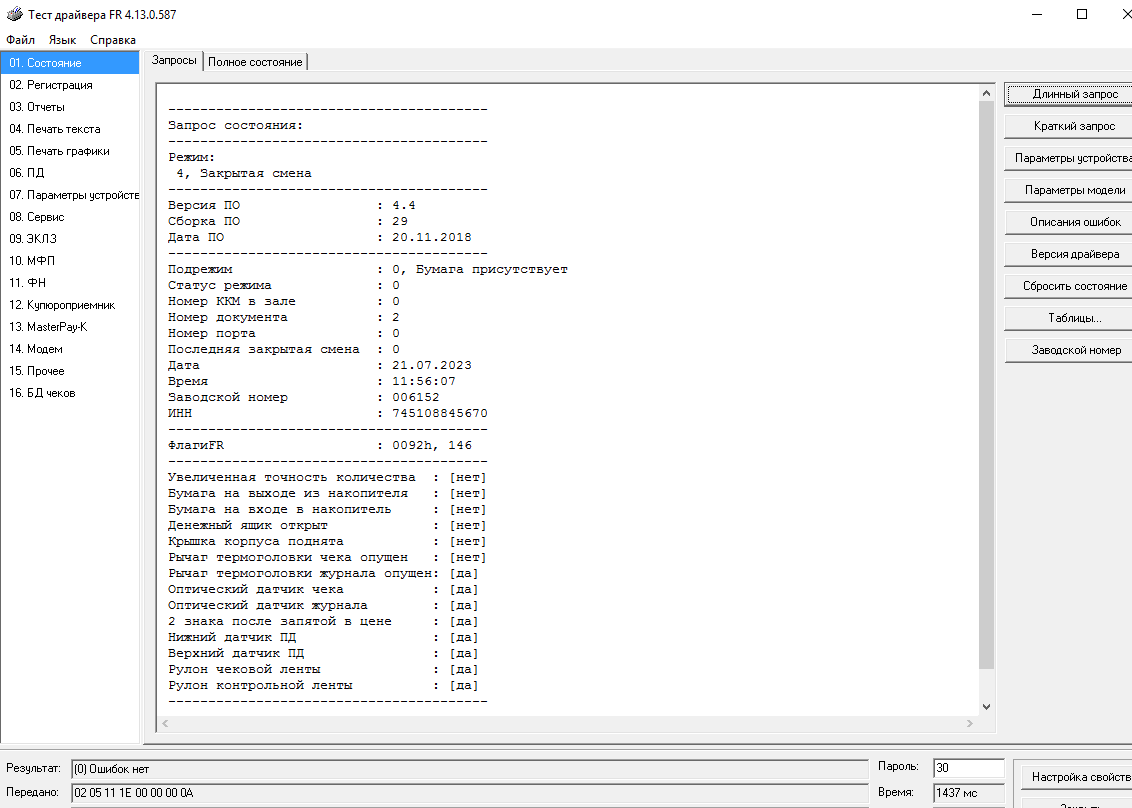This screenshot has width=1132, height=808.
Task: Click the Время field showing 1437 мс
Action: (x=968, y=793)
